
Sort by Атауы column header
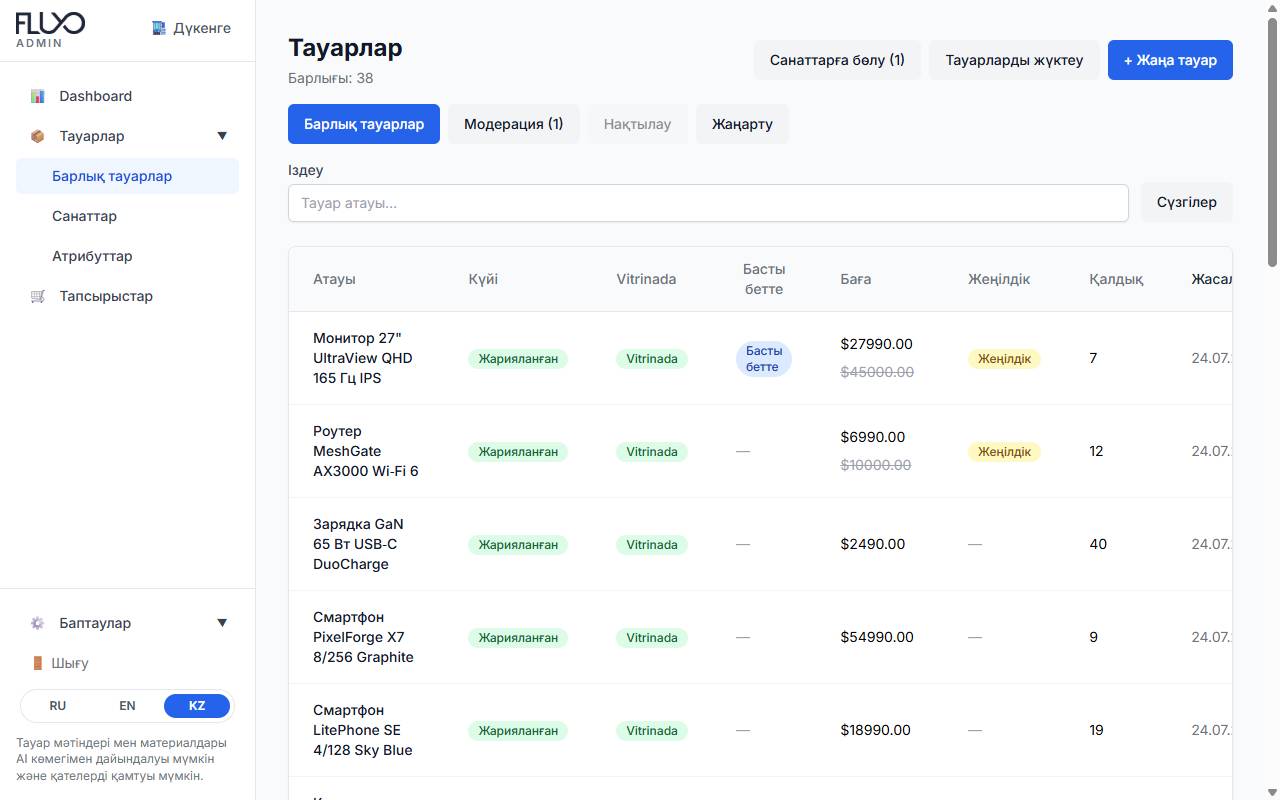334,279
